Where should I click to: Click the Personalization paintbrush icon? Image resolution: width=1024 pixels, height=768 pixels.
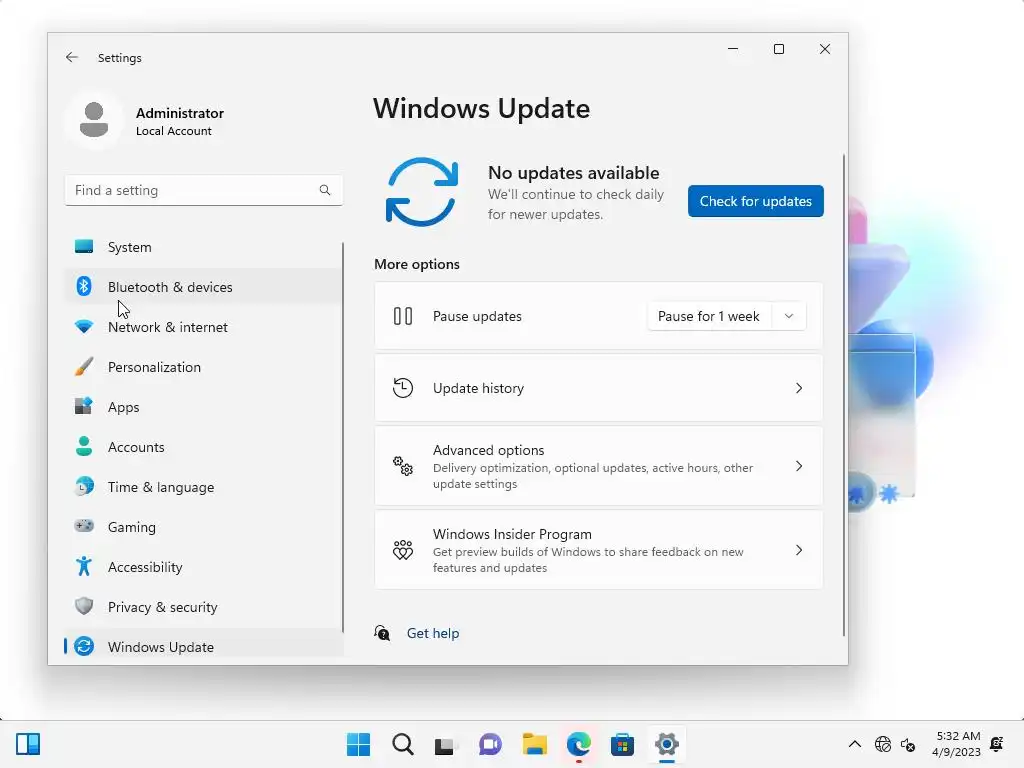(84, 366)
